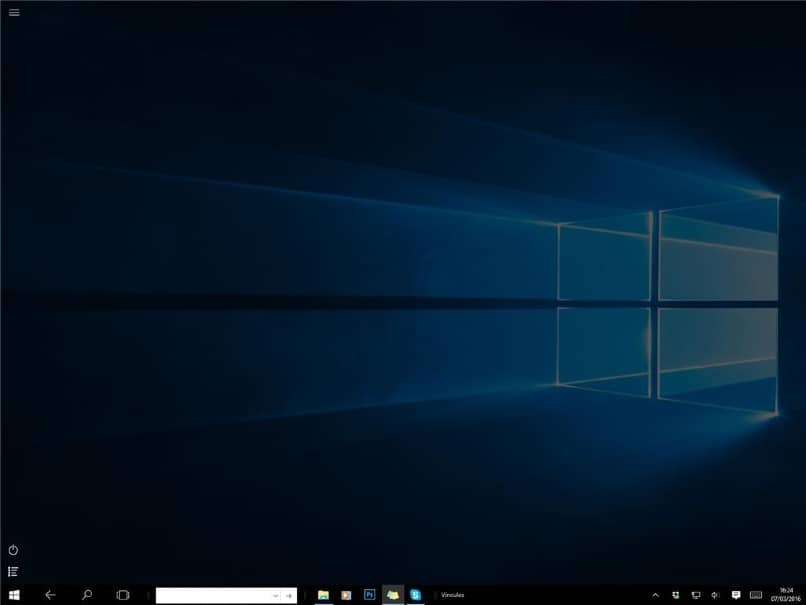Open the Windows Start button
This screenshot has width=806, height=605.
pos(14,595)
